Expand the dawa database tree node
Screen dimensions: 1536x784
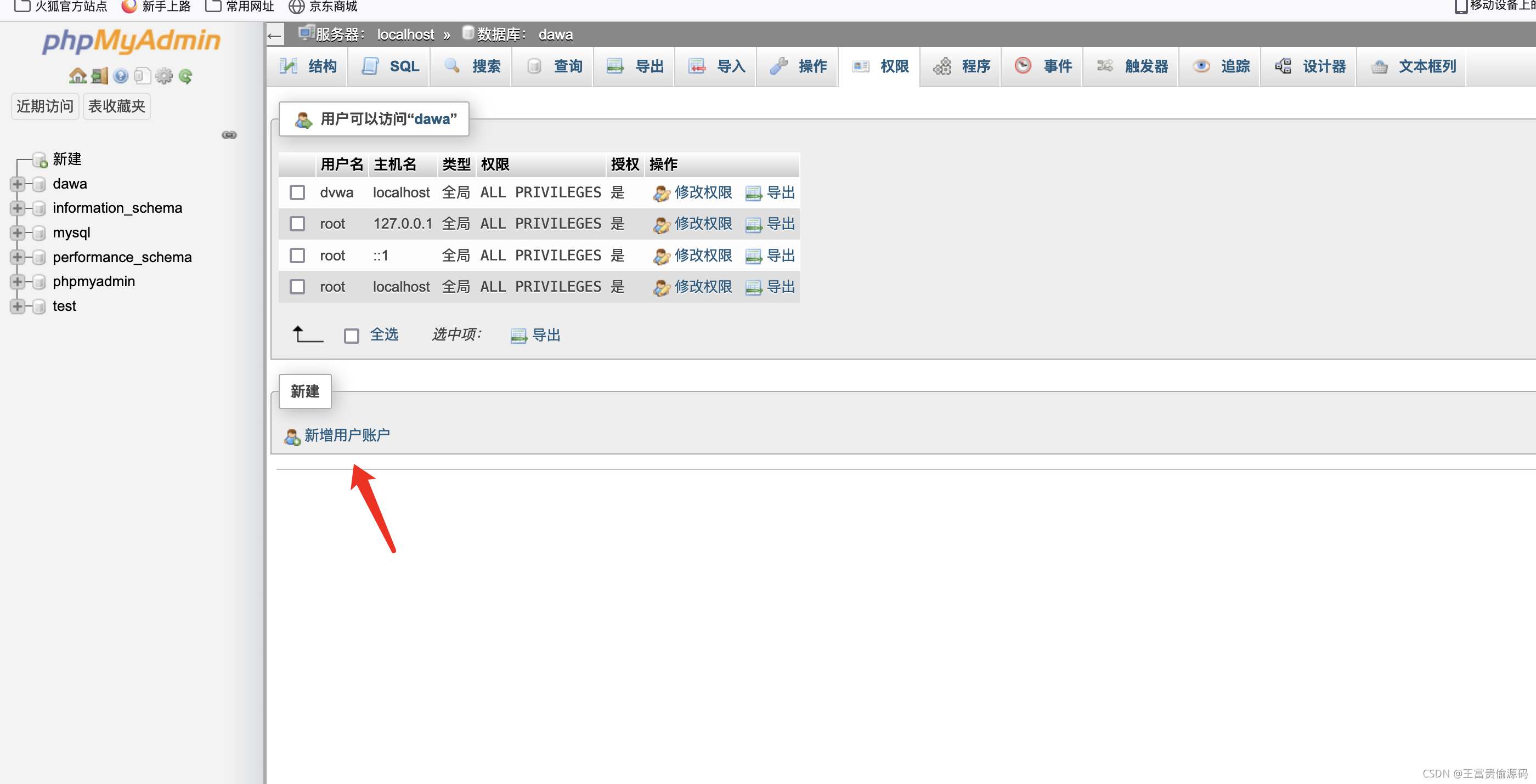click(x=18, y=184)
